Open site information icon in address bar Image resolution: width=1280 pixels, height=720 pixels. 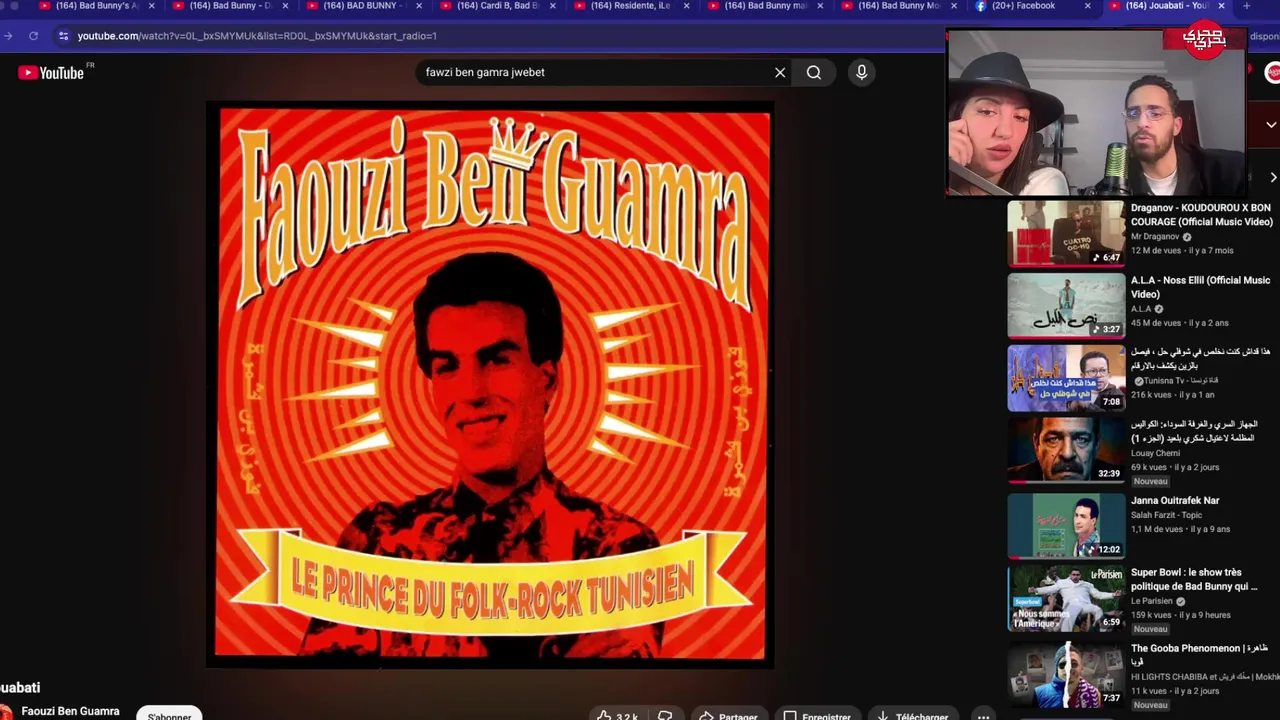[x=63, y=36]
